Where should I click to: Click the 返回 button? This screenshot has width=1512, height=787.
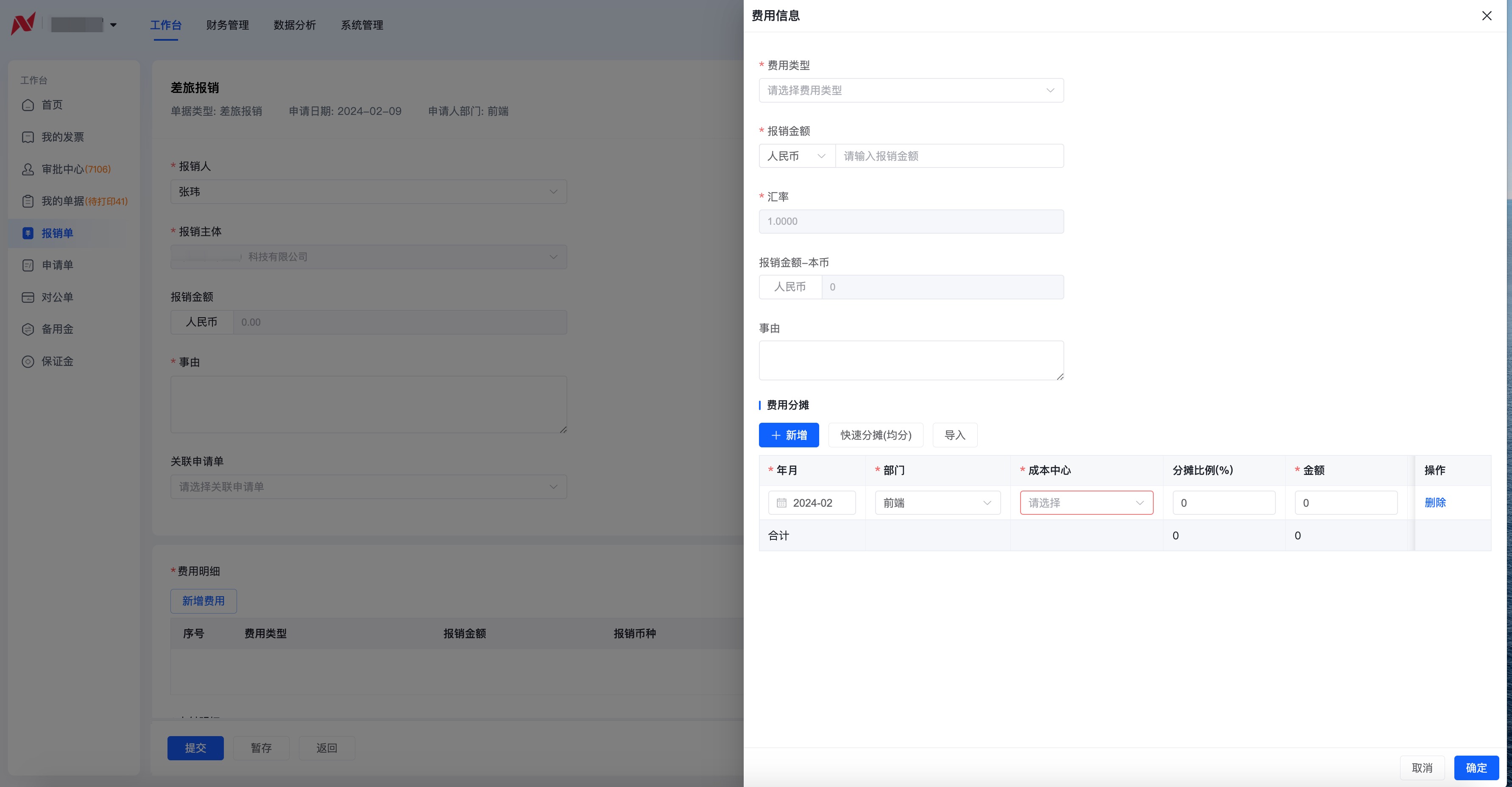326,748
